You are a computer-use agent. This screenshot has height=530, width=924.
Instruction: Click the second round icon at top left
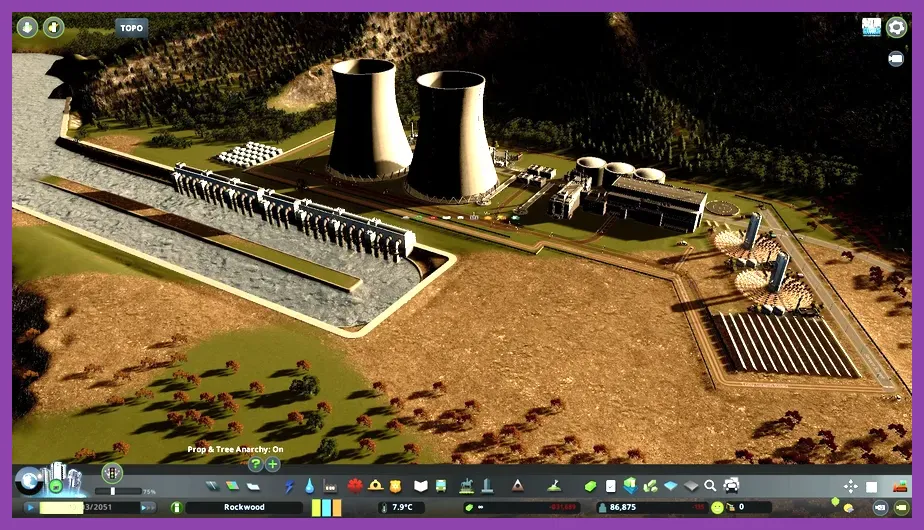tap(54, 27)
